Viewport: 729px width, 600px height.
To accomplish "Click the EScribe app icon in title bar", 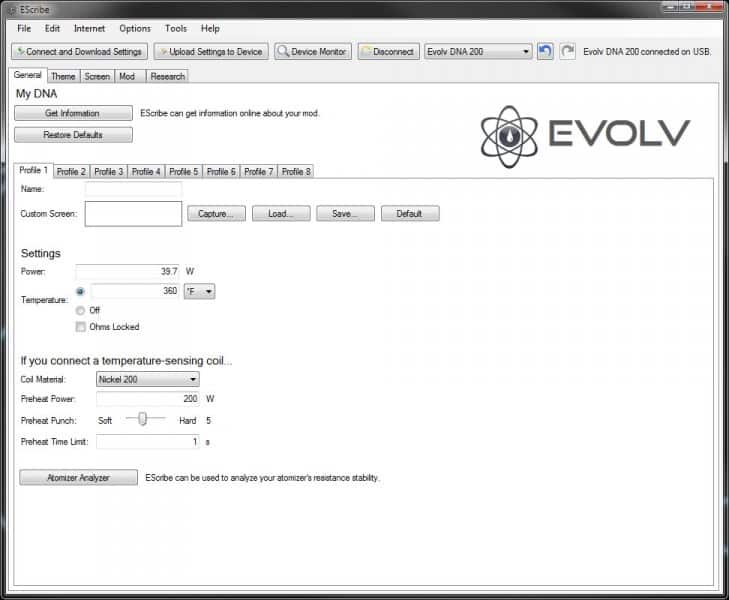I will 12,10.
